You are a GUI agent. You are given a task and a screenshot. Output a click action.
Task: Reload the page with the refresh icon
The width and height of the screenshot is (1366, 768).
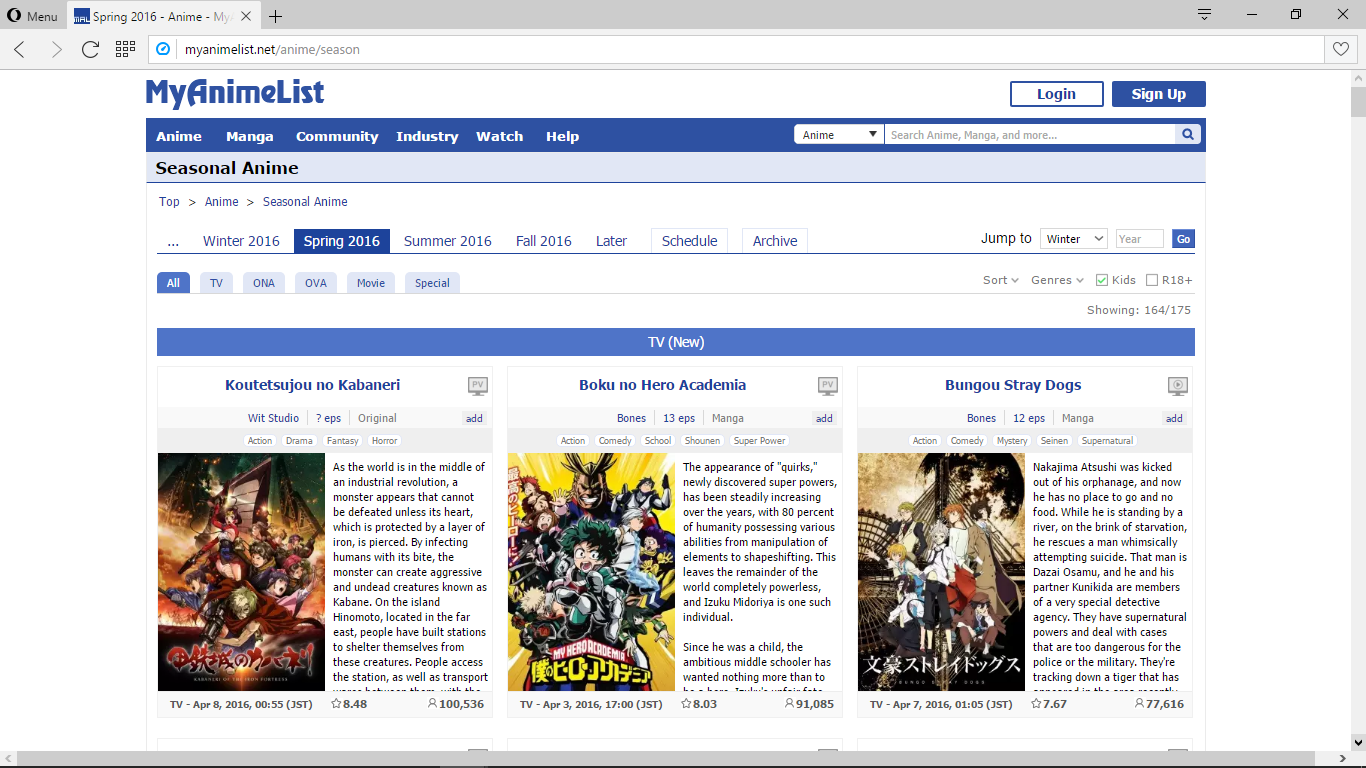click(90, 49)
